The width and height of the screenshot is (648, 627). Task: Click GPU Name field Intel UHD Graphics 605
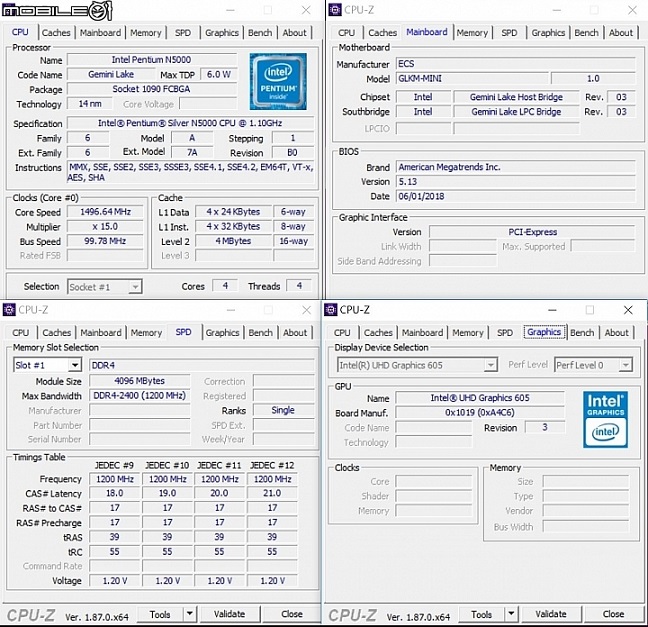[x=479, y=398]
